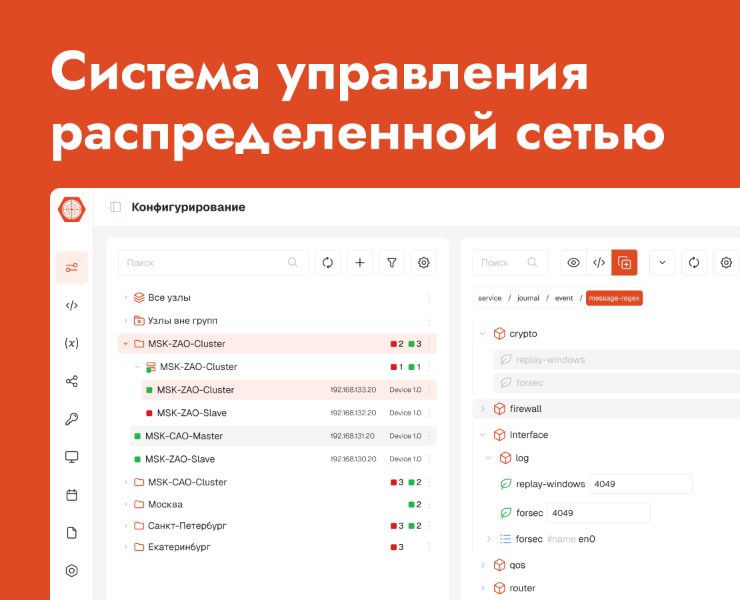This screenshot has width=740, height=600.
Task: Open the configuration sliders sidebar icon
Action: (72, 268)
